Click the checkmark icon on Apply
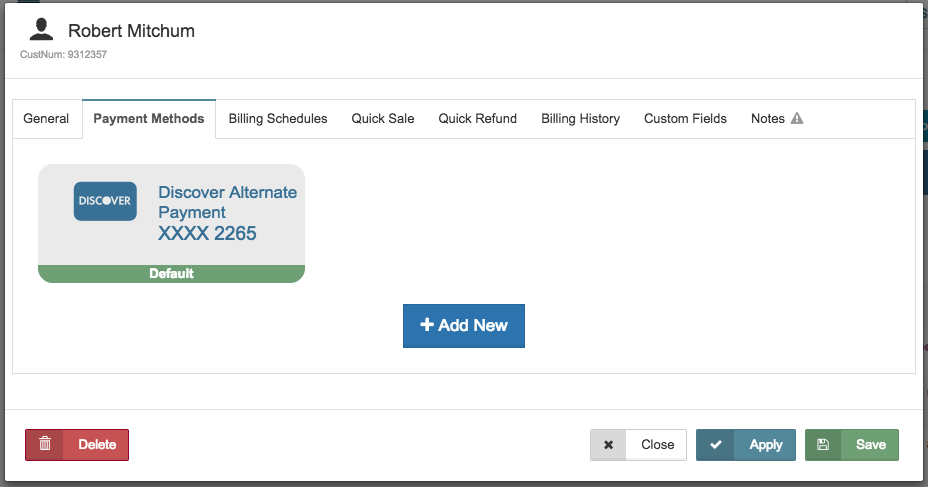The width and height of the screenshot is (928, 487). click(x=715, y=445)
